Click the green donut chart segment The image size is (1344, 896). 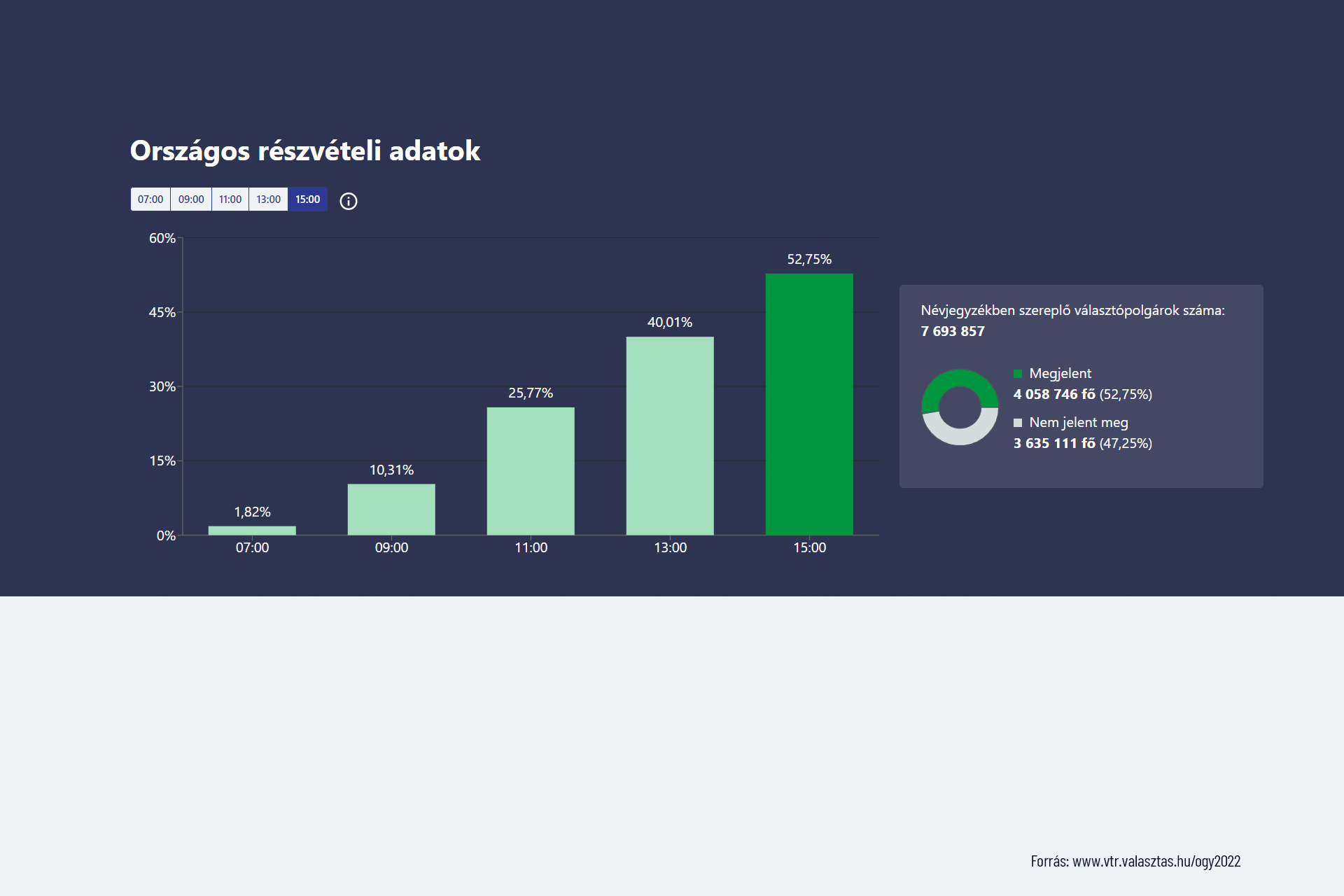[960, 379]
